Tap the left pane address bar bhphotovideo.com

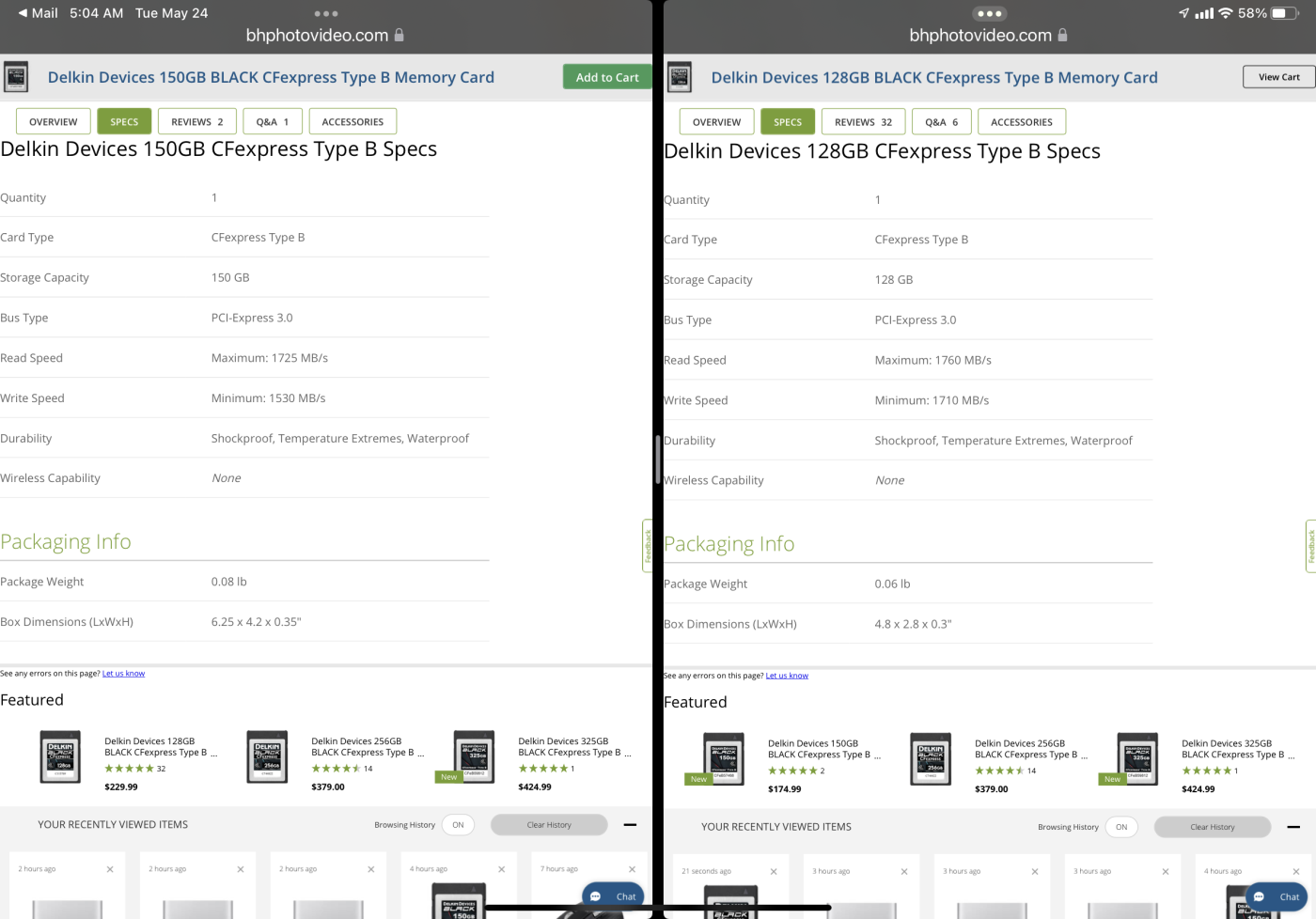pos(325,36)
